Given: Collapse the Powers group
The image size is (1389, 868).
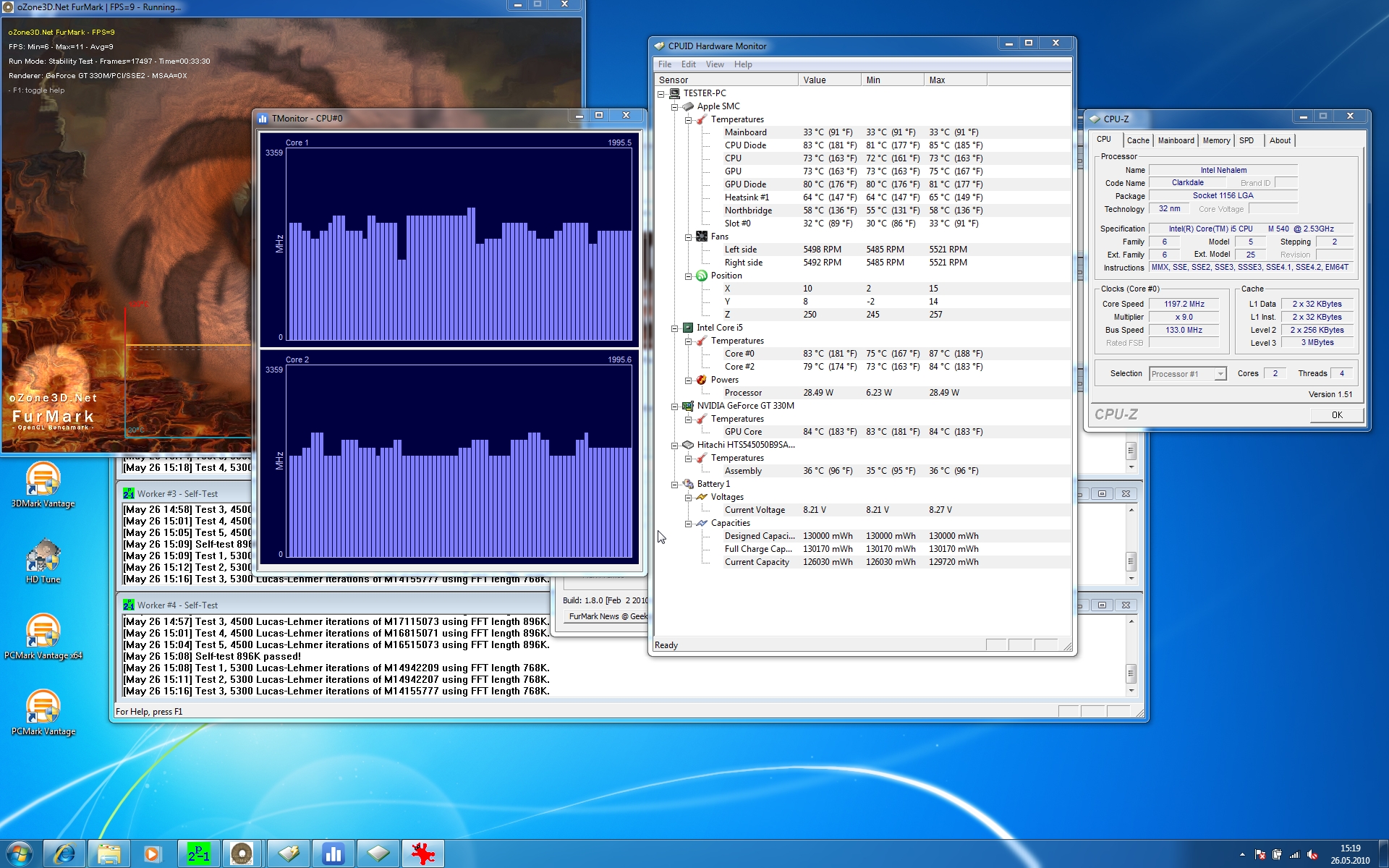Looking at the screenshot, I should pyautogui.click(x=688, y=380).
